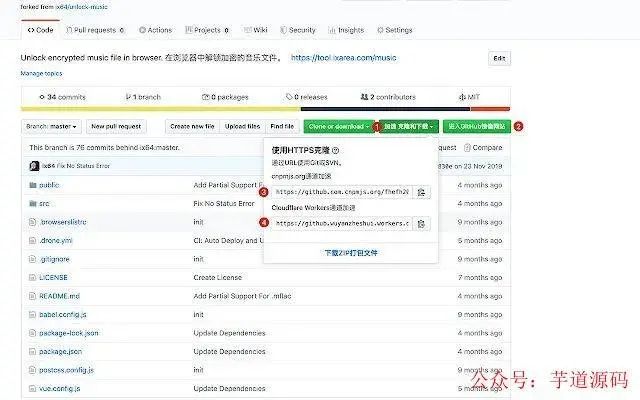640x400 pixels.
Task: Click the Edit description button
Action: click(499, 58)
